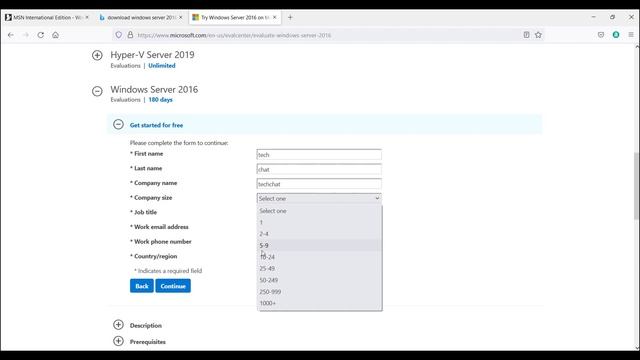Click the Company name field
The height and width of the screenshot is (360, 640).
click(x=319, y=184)
